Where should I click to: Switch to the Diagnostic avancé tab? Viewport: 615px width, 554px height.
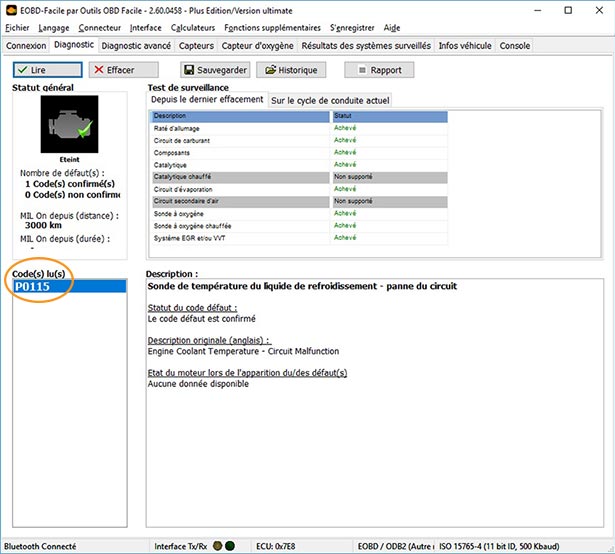pyautogui.click(x=136, y=46)
